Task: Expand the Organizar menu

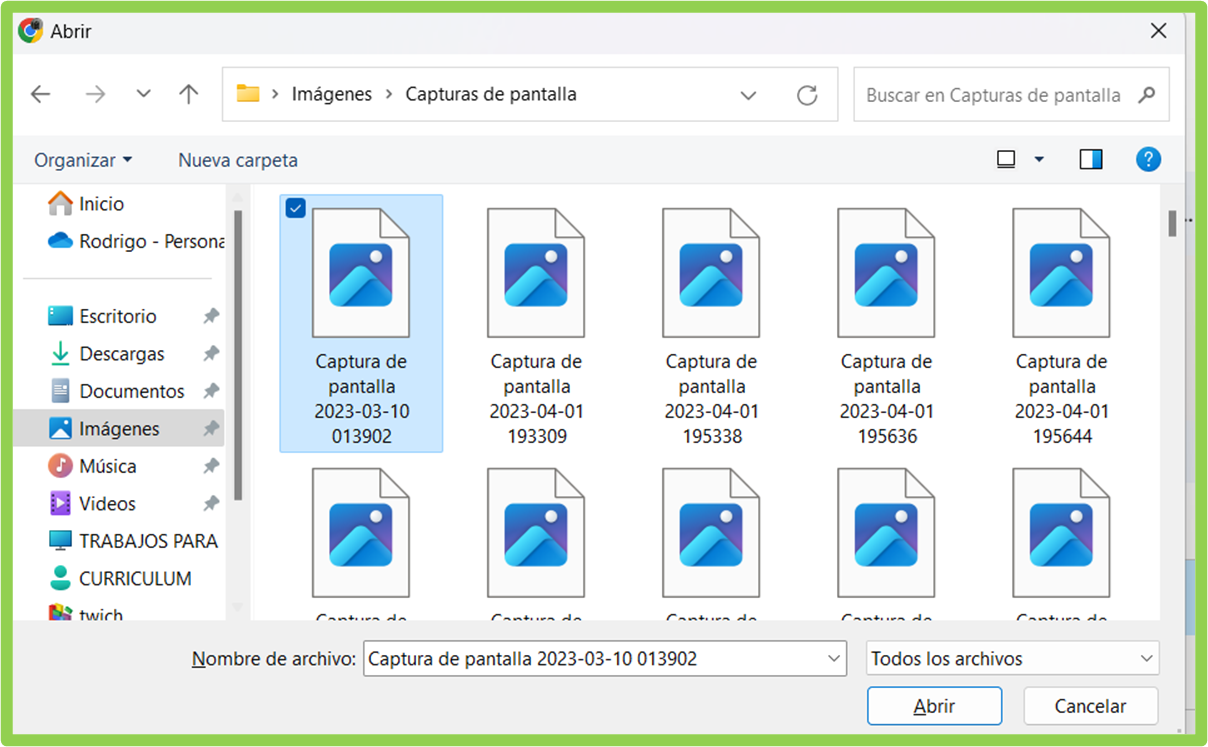Action: click(84, 159)
